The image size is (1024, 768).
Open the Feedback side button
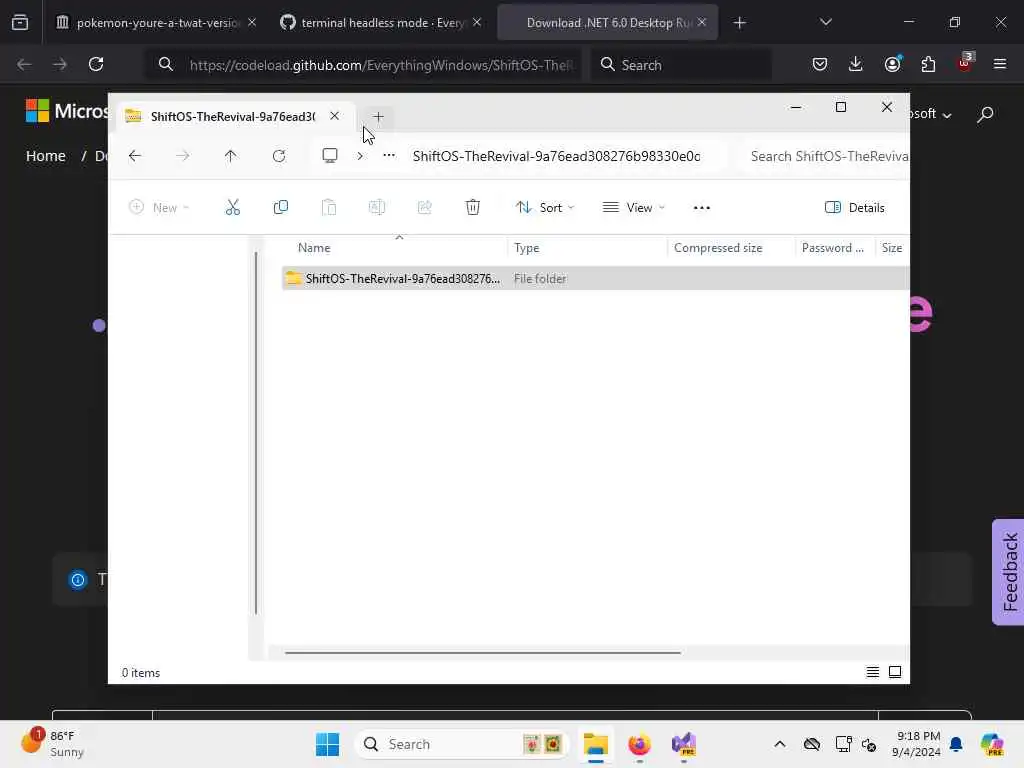(1008, 572)
